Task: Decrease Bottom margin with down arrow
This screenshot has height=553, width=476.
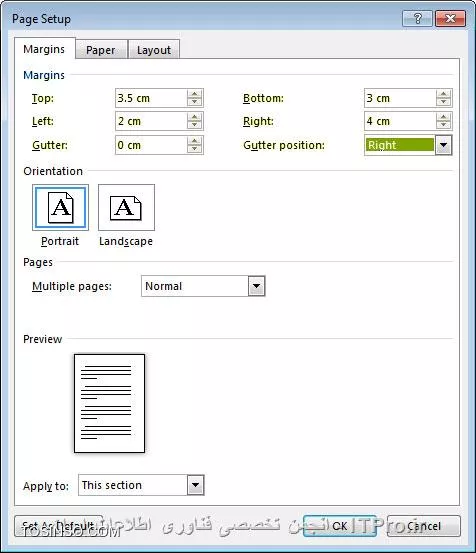Action: point(444,102)
